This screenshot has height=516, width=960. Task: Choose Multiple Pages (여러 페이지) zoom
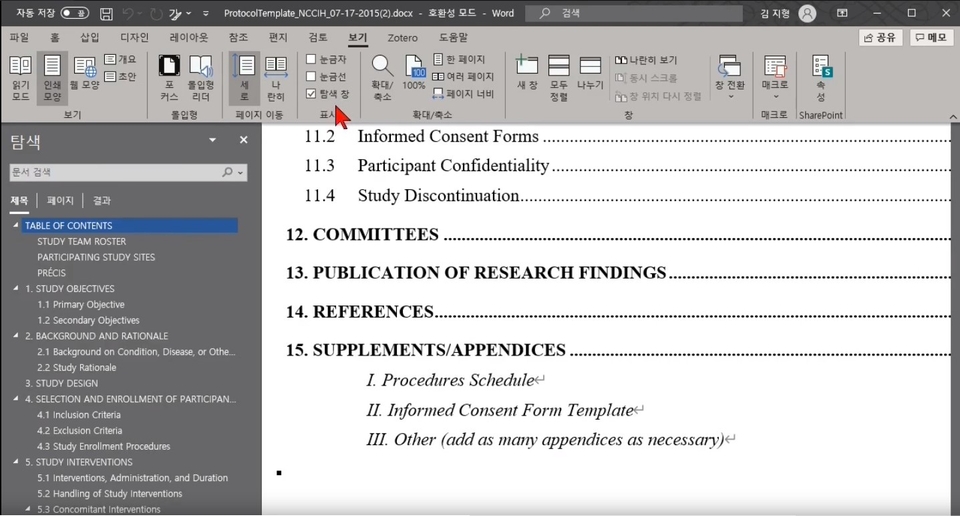point(463,77)
